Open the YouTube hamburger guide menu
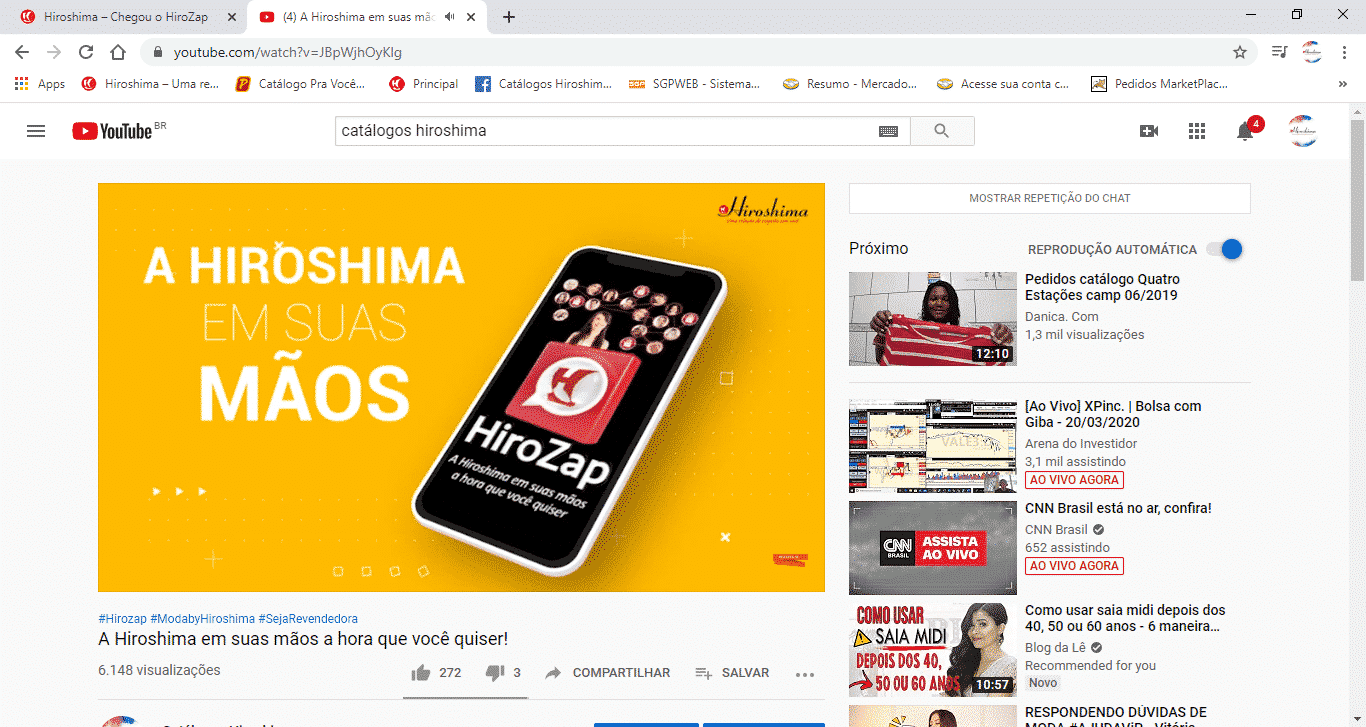 [36, 131]
